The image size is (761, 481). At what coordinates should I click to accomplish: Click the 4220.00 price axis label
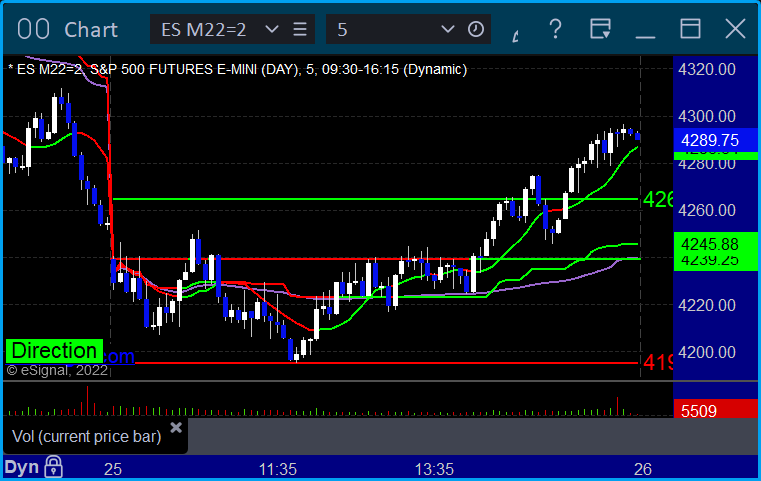coord(707,305)
